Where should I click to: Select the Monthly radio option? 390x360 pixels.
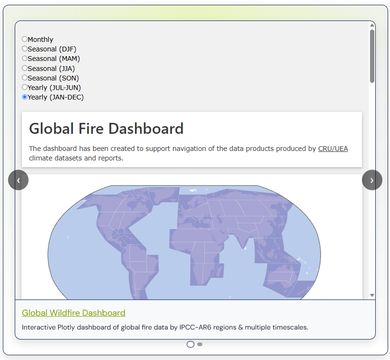point(24,39)
